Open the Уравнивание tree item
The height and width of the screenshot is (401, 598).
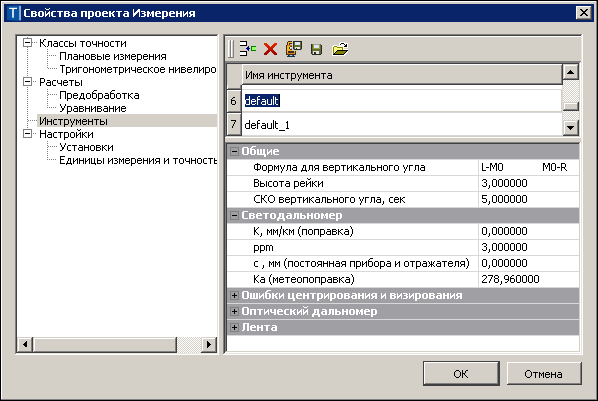point(93,108)
